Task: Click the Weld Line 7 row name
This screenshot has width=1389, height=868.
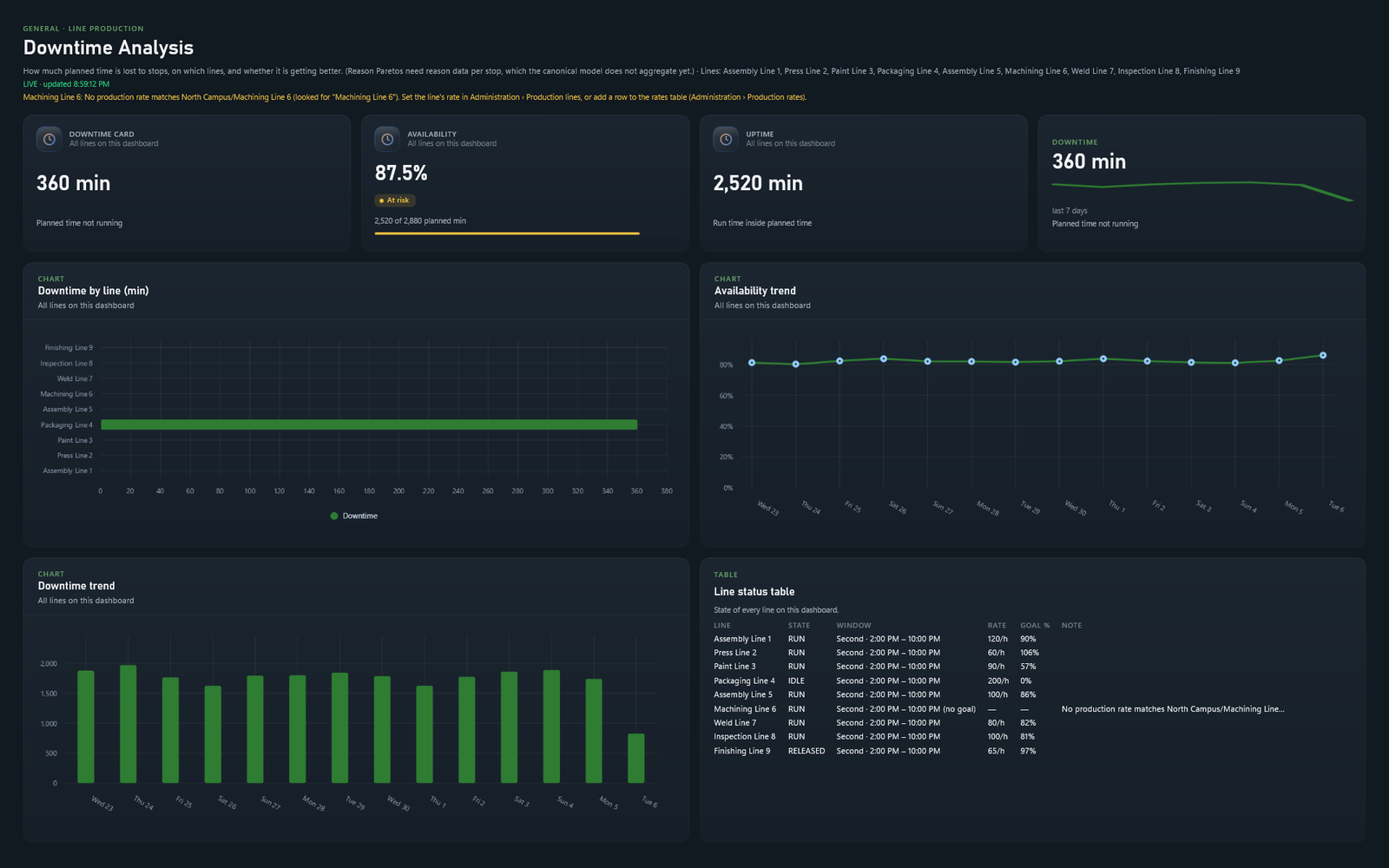Action: tap(734, 723)
